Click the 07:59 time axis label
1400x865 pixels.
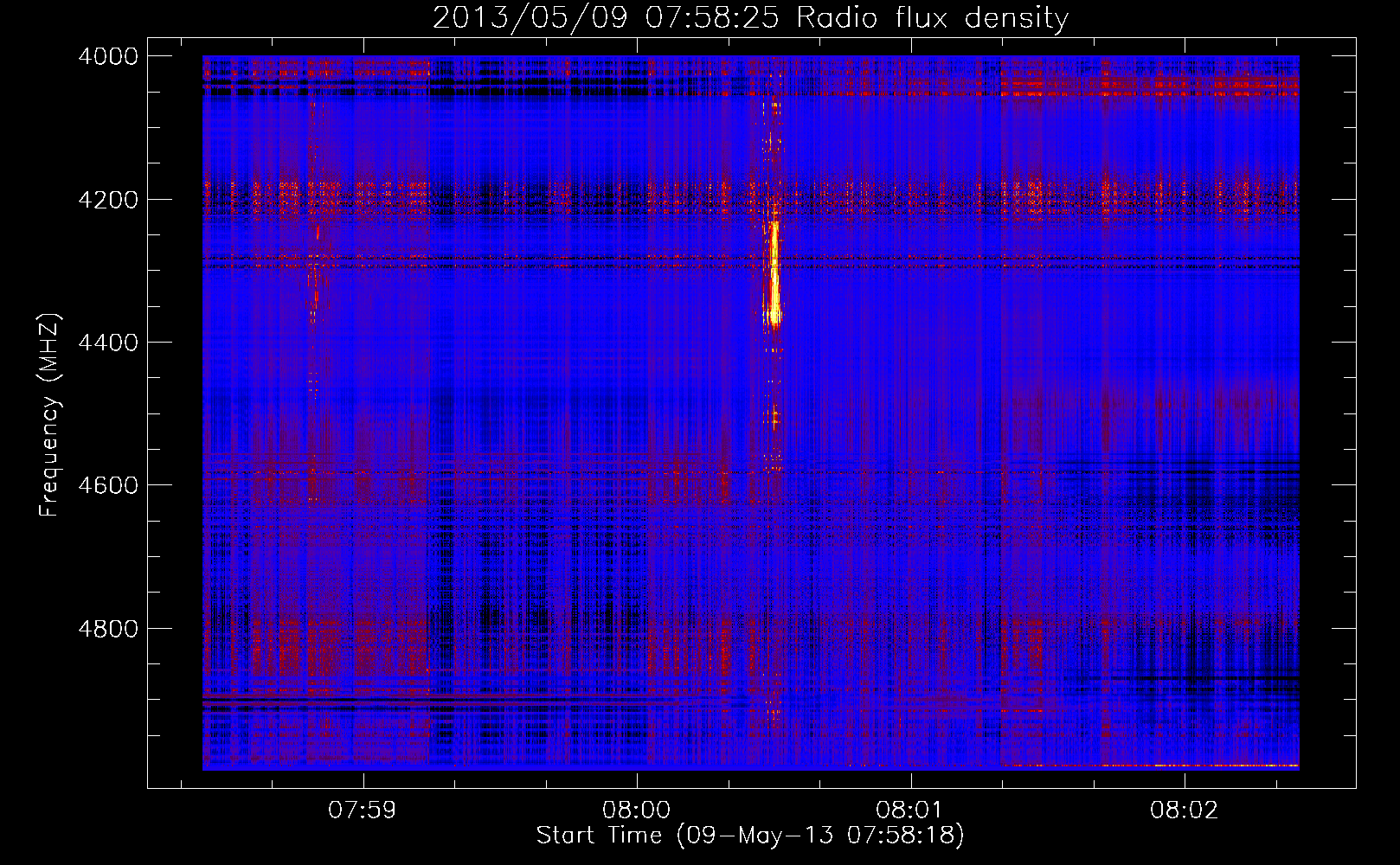click(x=363, y=811)
